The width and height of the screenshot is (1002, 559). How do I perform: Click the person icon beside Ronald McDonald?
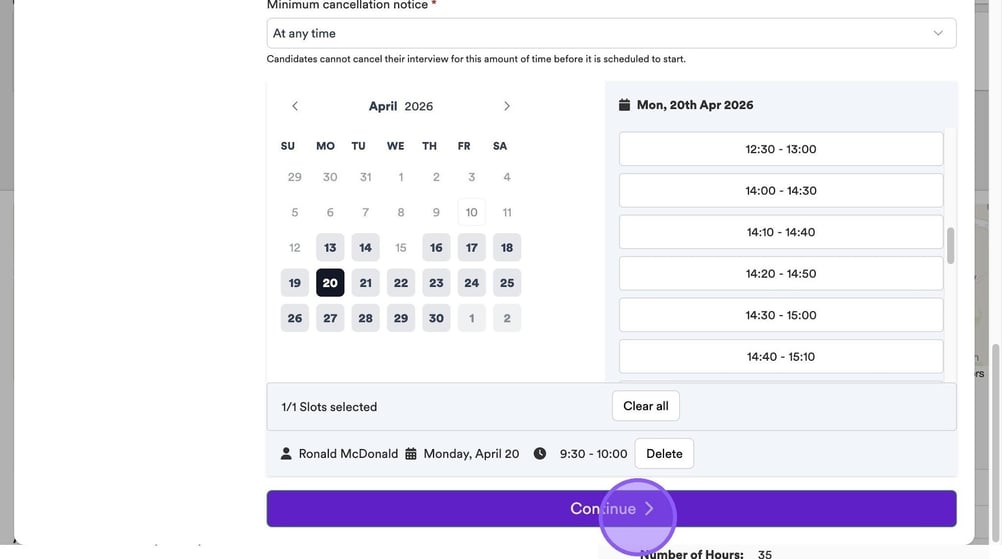[x=287, y=454]
